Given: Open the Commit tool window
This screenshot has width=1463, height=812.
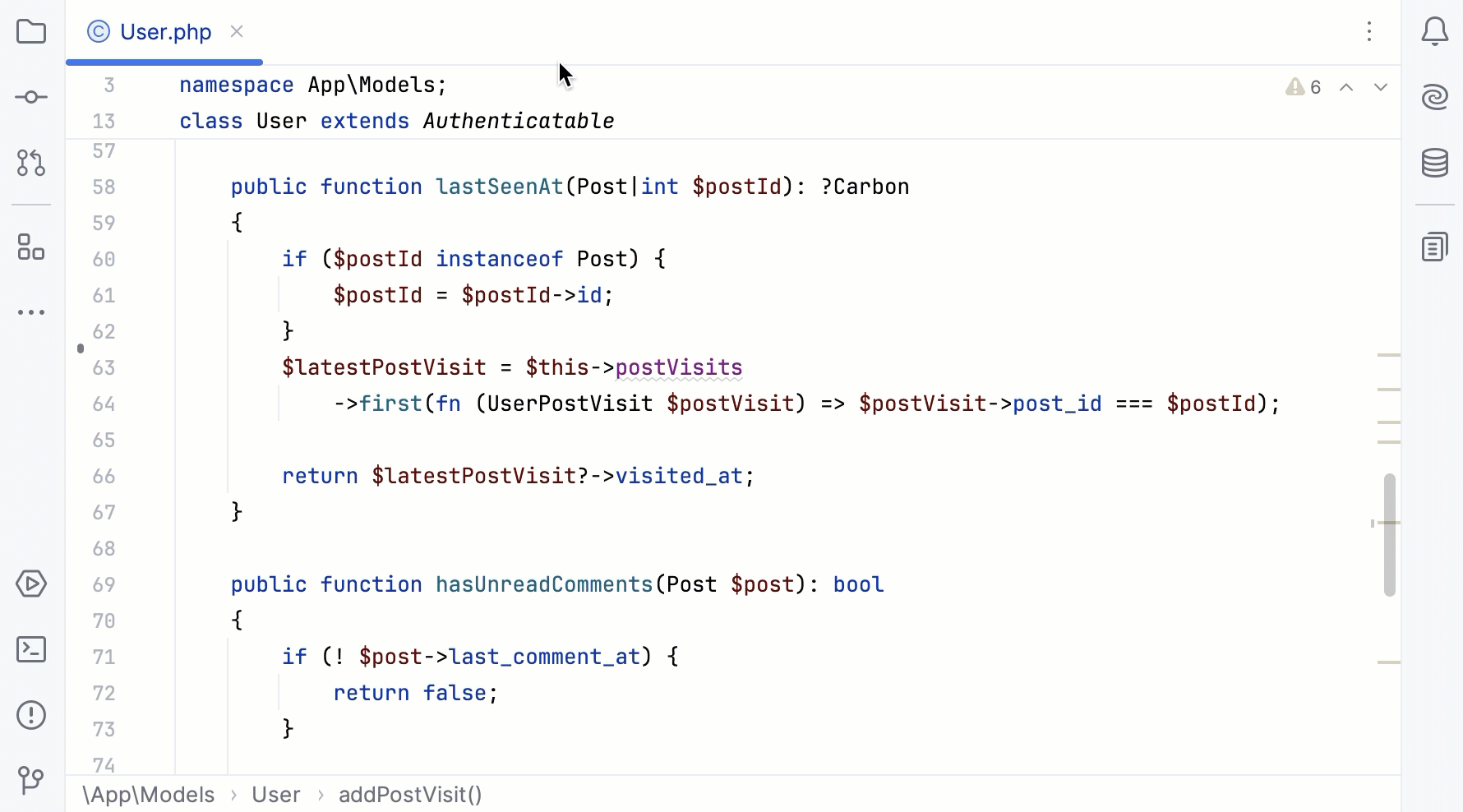Looking at the screenshot, I should 31,96.
